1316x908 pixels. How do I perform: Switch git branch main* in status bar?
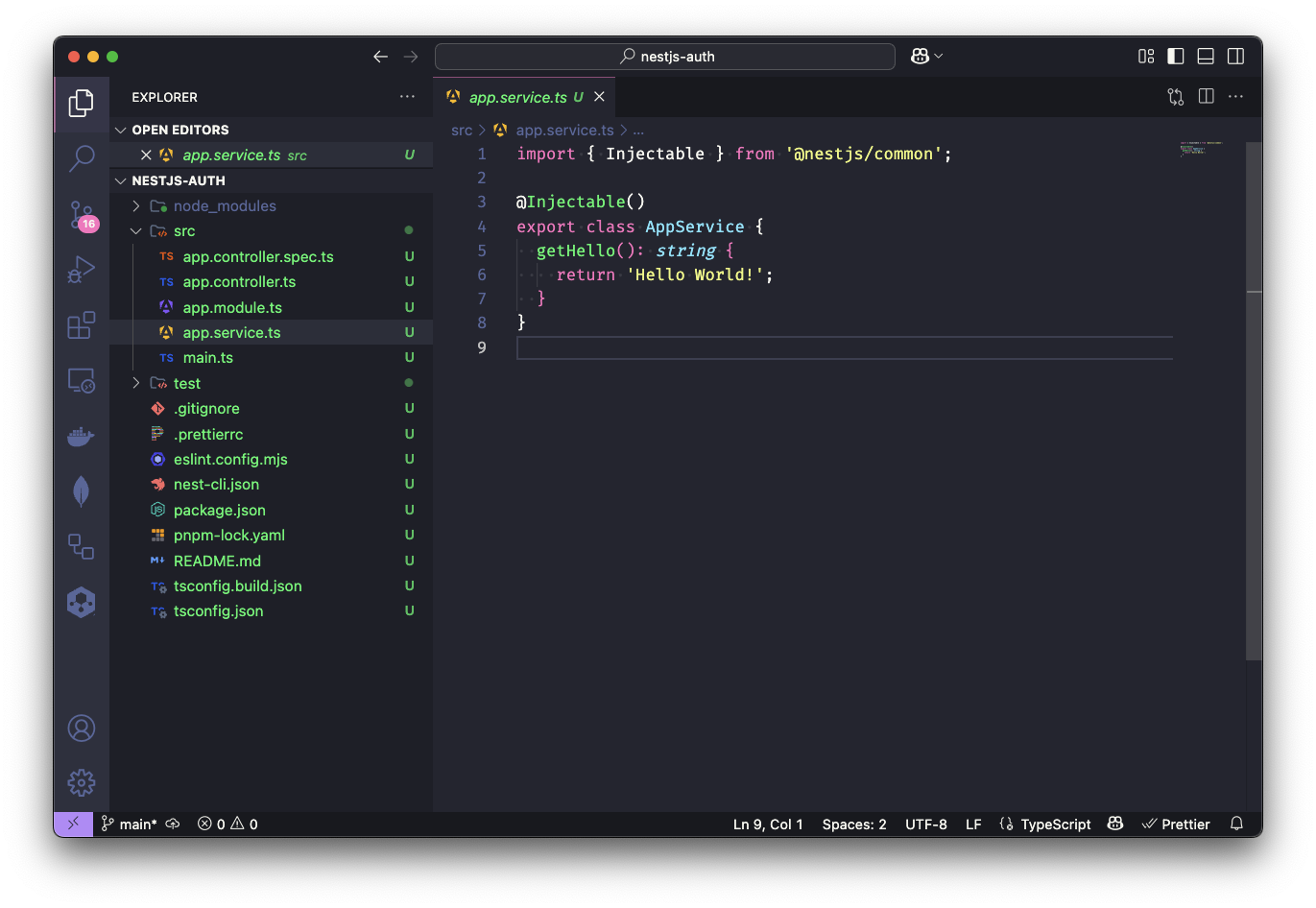point(129,824)
